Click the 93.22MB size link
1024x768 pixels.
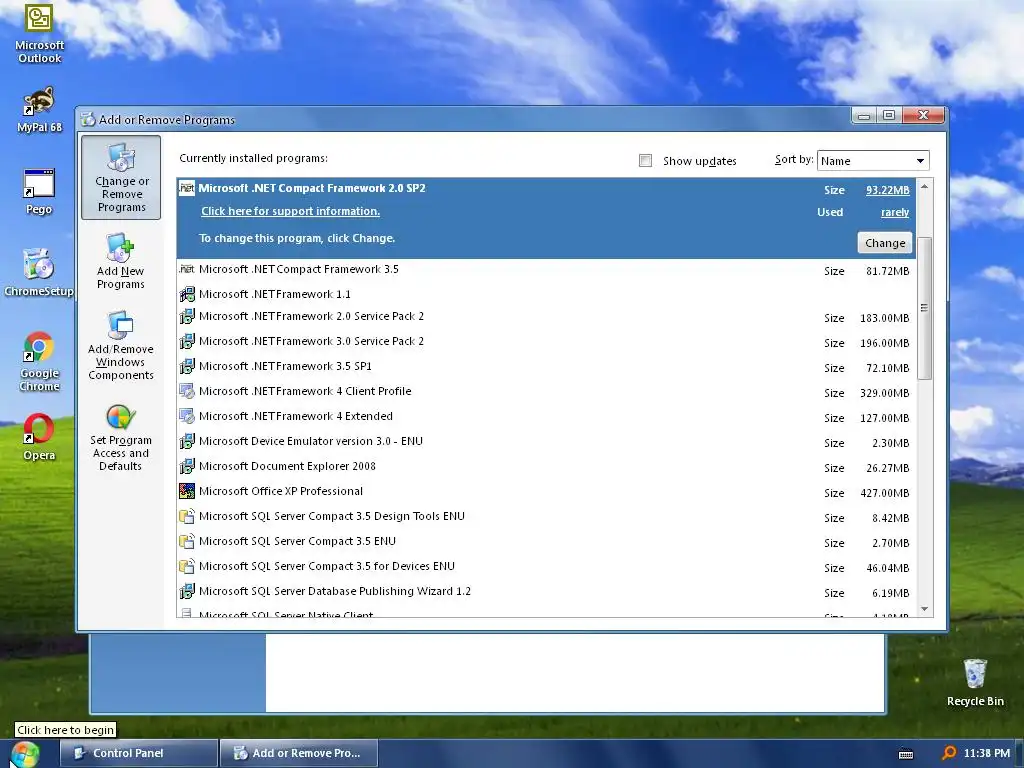point(888,190)
